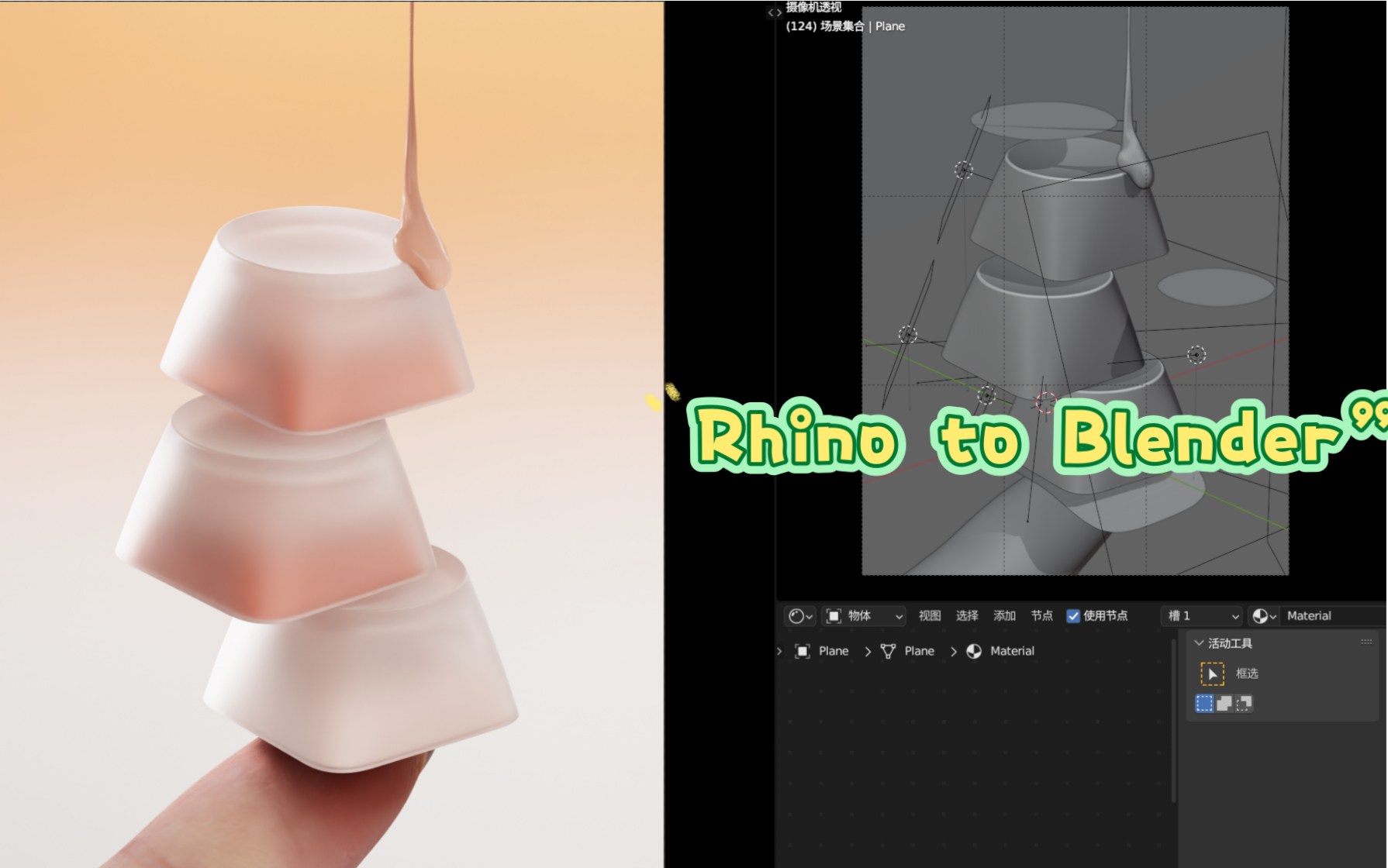The image size is (1388, 868).
Task: Click the sidebar scrollbar in node editor
Action: click(x=1173, y=721)
